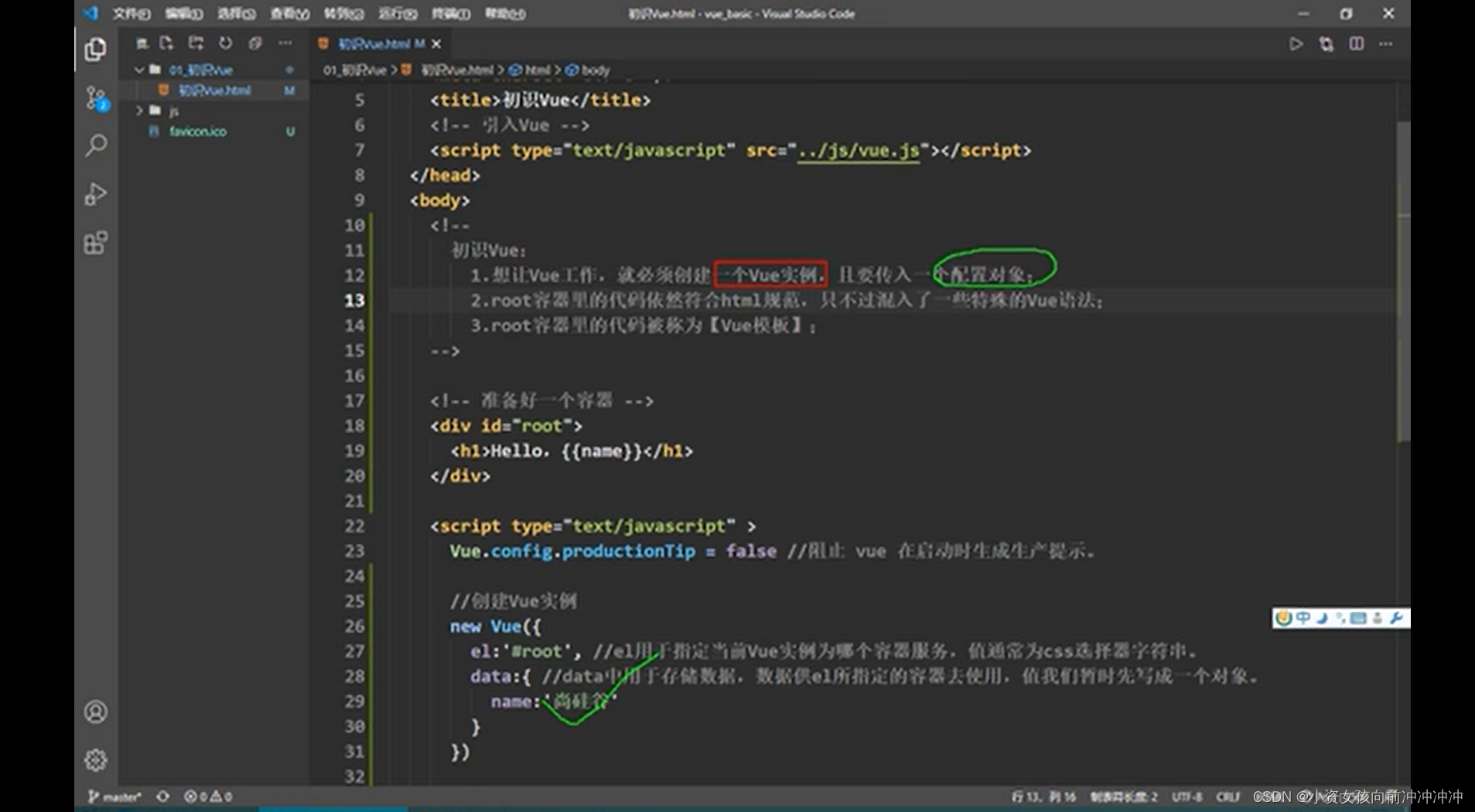Click the Vue.config.productionTip line
This screenshot has height=812, width=1475.
(x=772, y=551)
